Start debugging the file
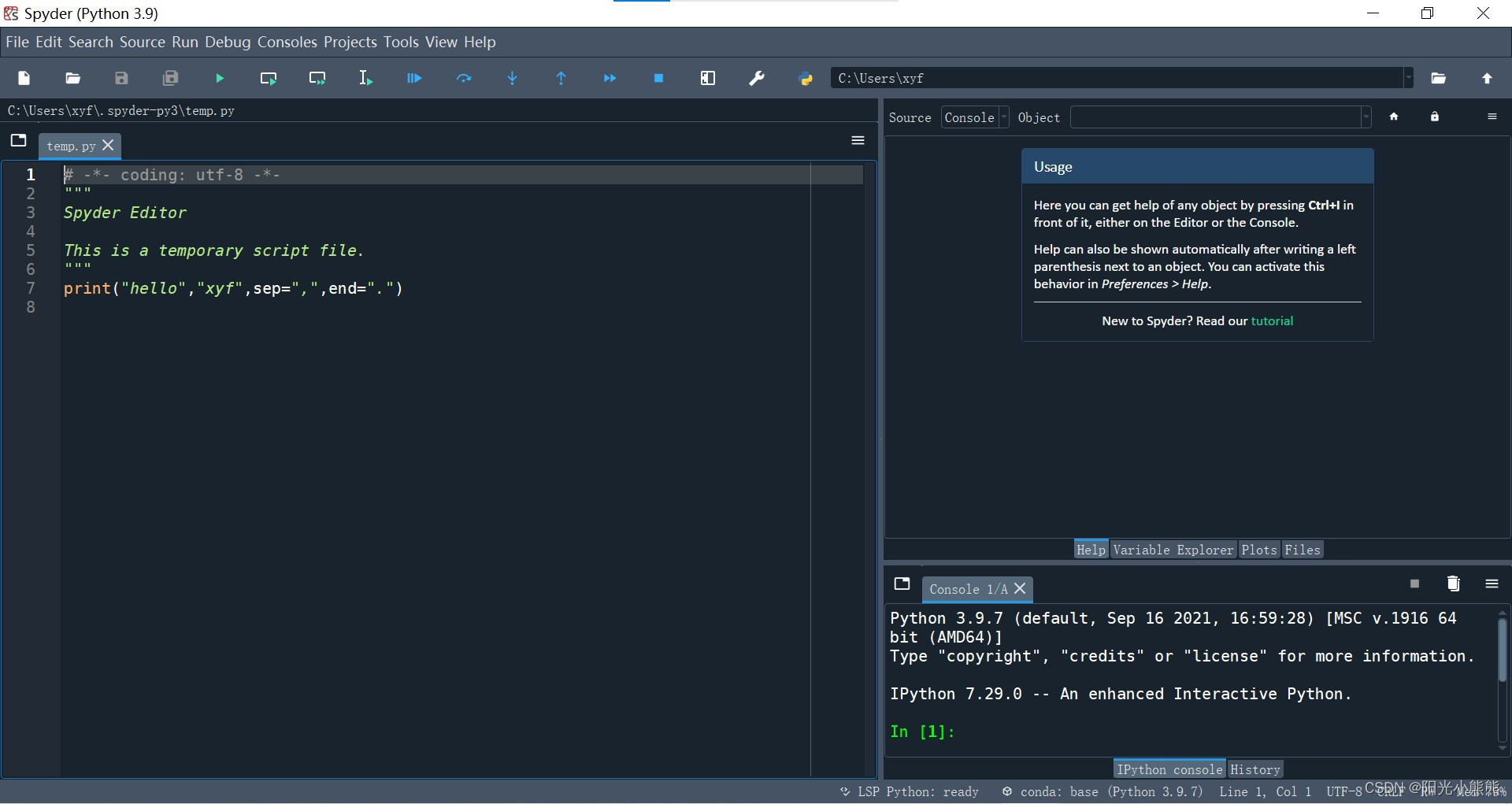This screenshot has width=1512, height=804. point(414,78)
